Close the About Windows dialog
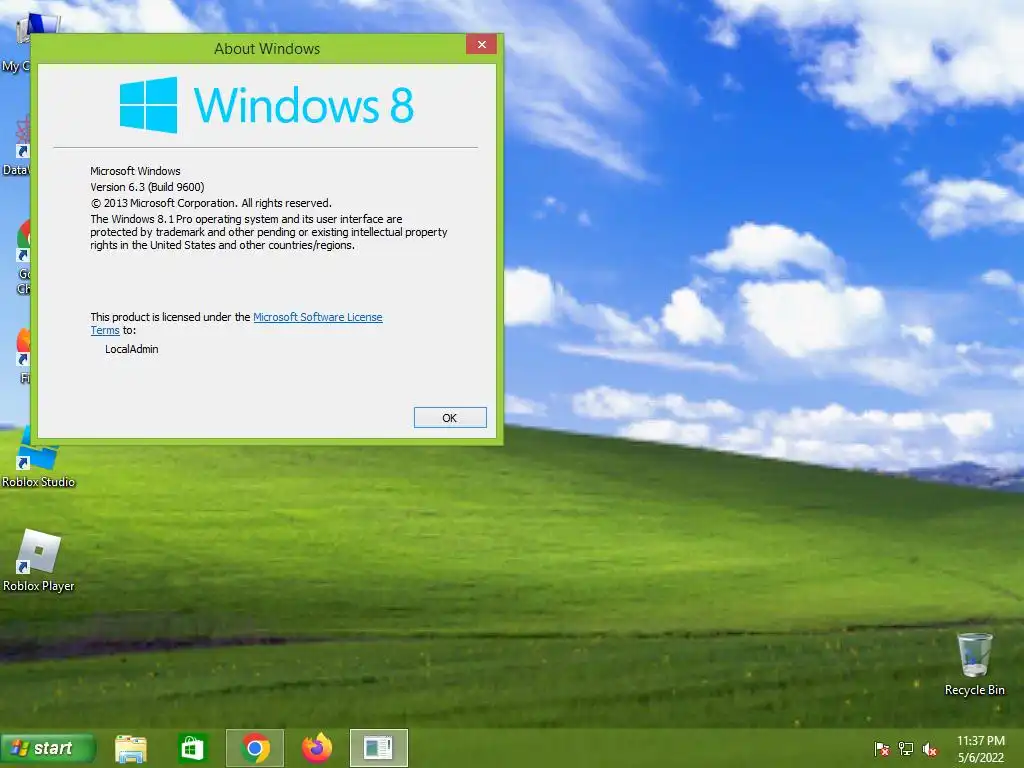The image size is (1024, 768). tap(481, 44)
